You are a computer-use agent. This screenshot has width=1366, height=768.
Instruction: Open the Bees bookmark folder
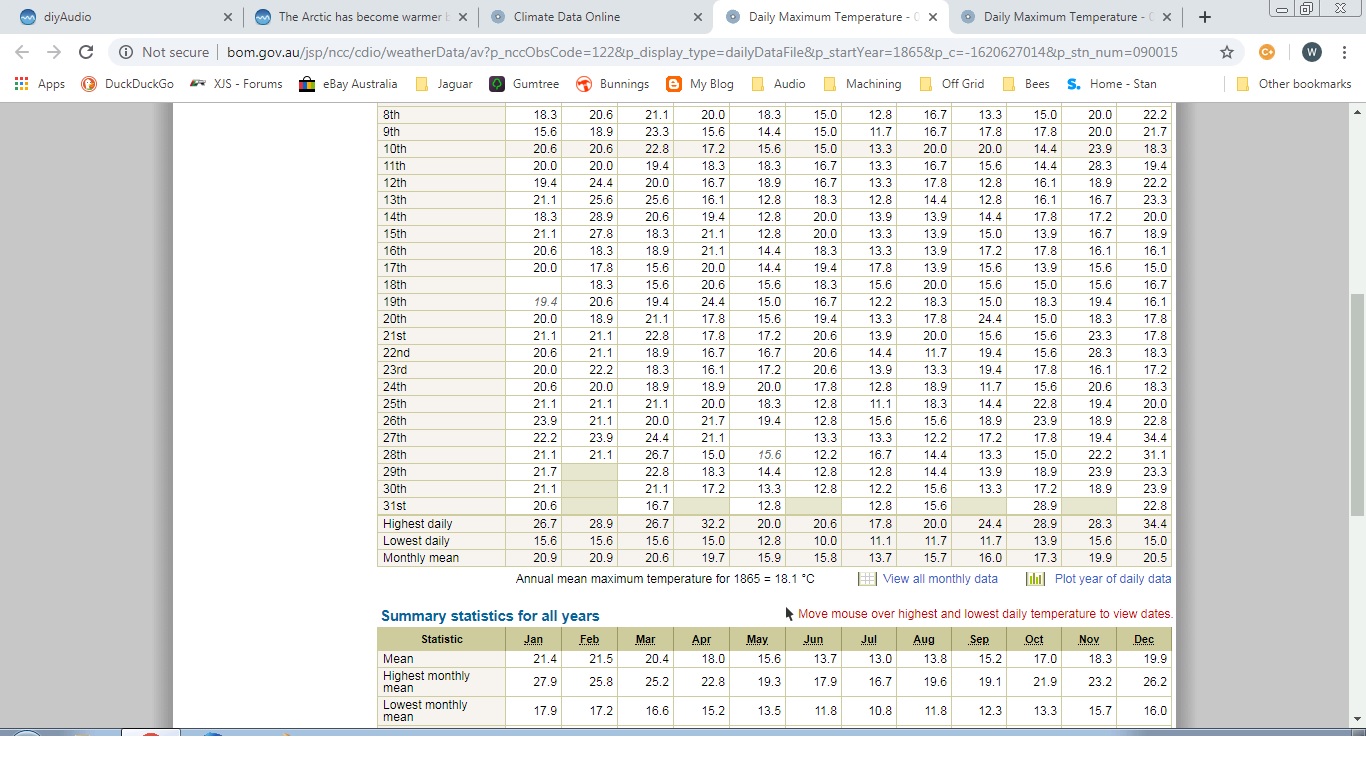pyautogui.click(x=1025, y=84)
